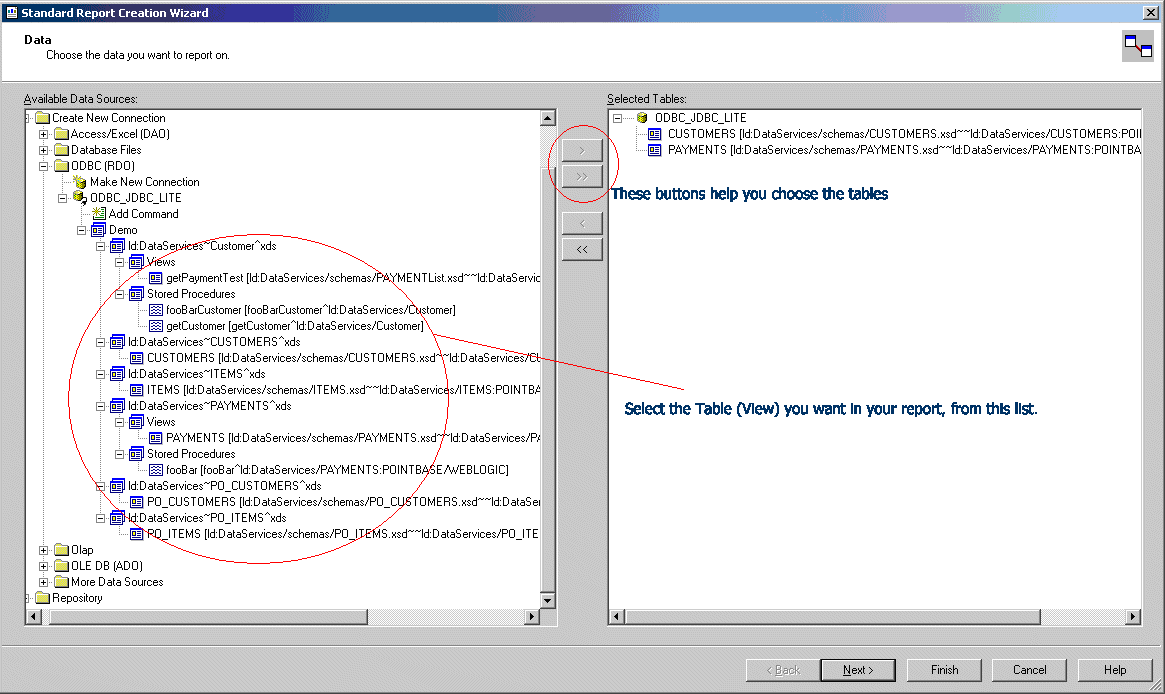Select ld:DataServices~PO_CUSTOMERS^xds text in the tree

pos(224,486)
